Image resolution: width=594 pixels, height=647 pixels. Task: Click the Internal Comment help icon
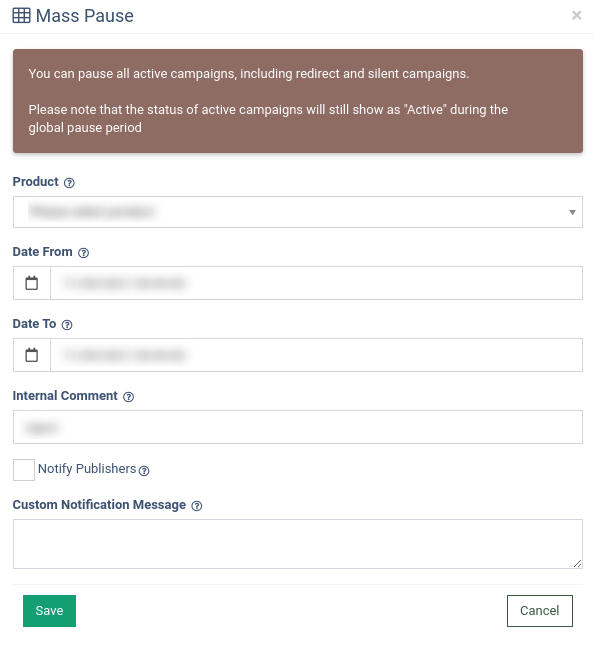coord(129,397)
